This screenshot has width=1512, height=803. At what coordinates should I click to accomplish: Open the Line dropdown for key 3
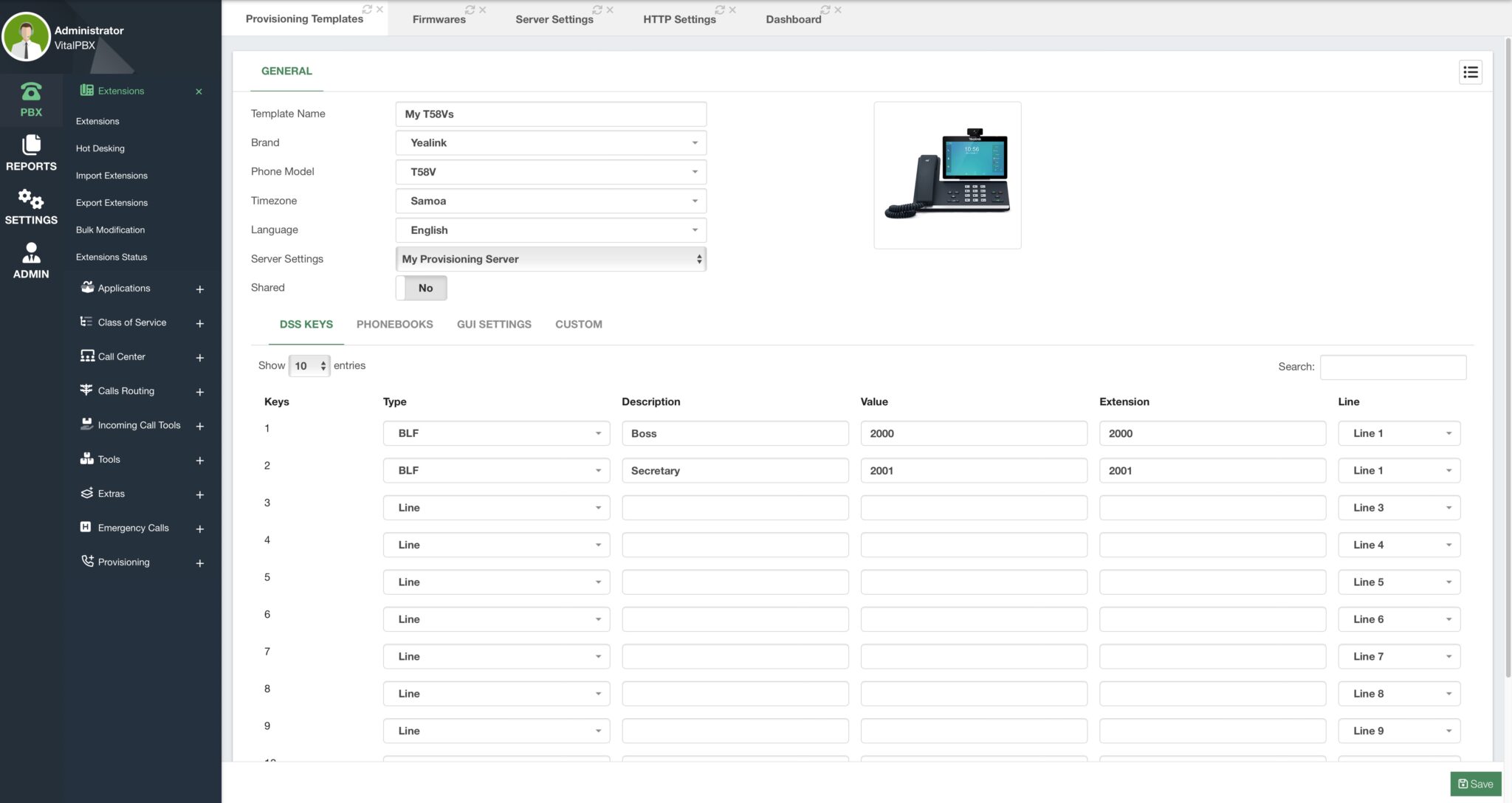coord(1399,508)
